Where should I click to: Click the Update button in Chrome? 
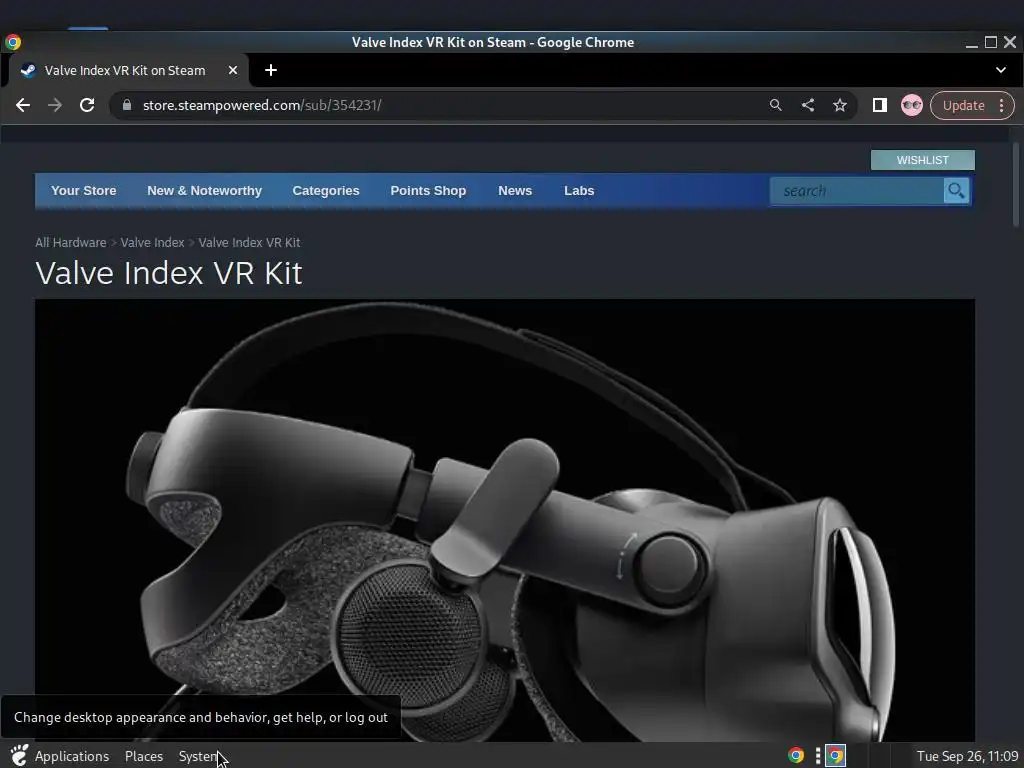963,105
